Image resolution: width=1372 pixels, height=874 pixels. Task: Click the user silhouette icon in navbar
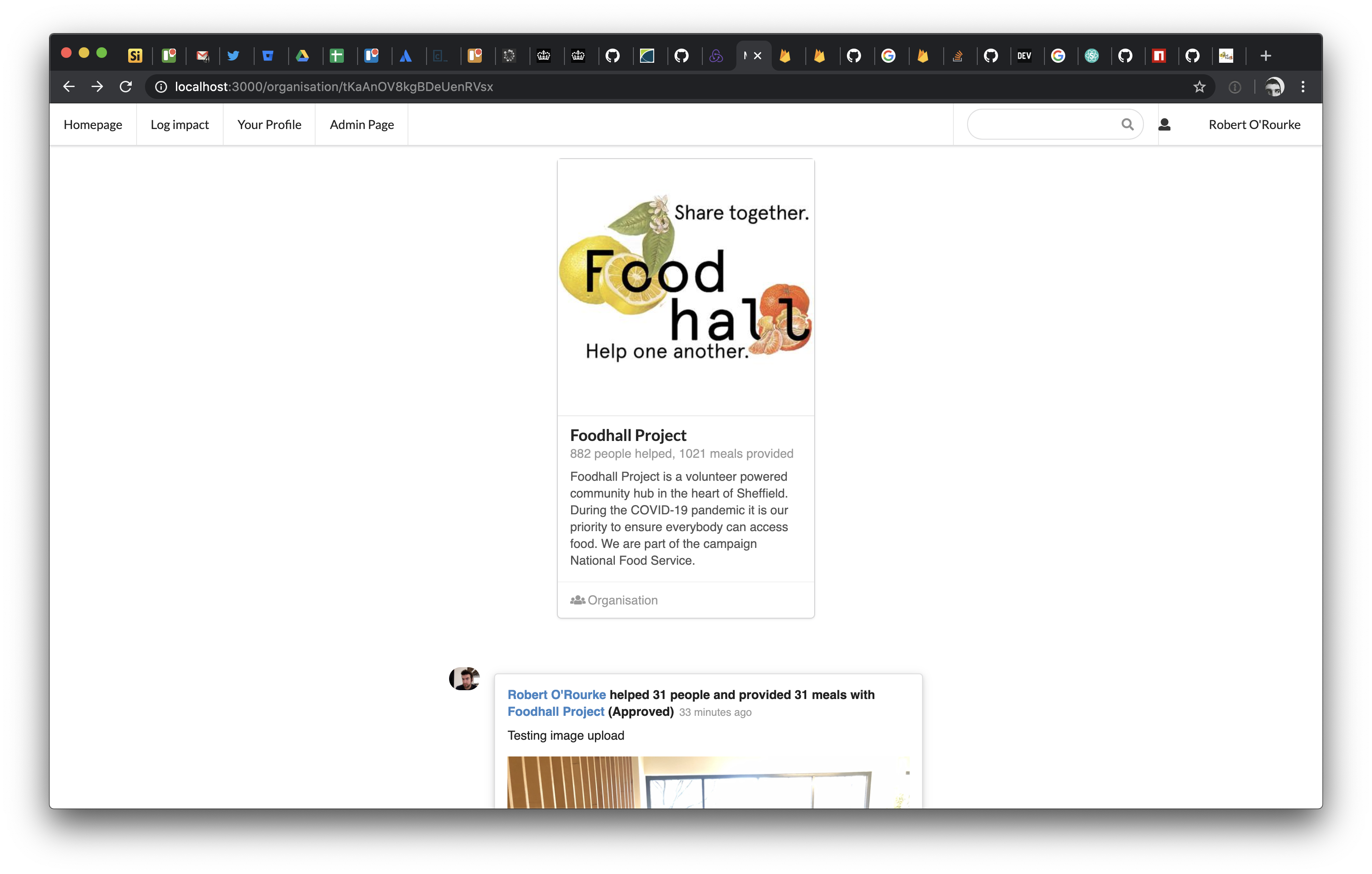[1164, 124]
